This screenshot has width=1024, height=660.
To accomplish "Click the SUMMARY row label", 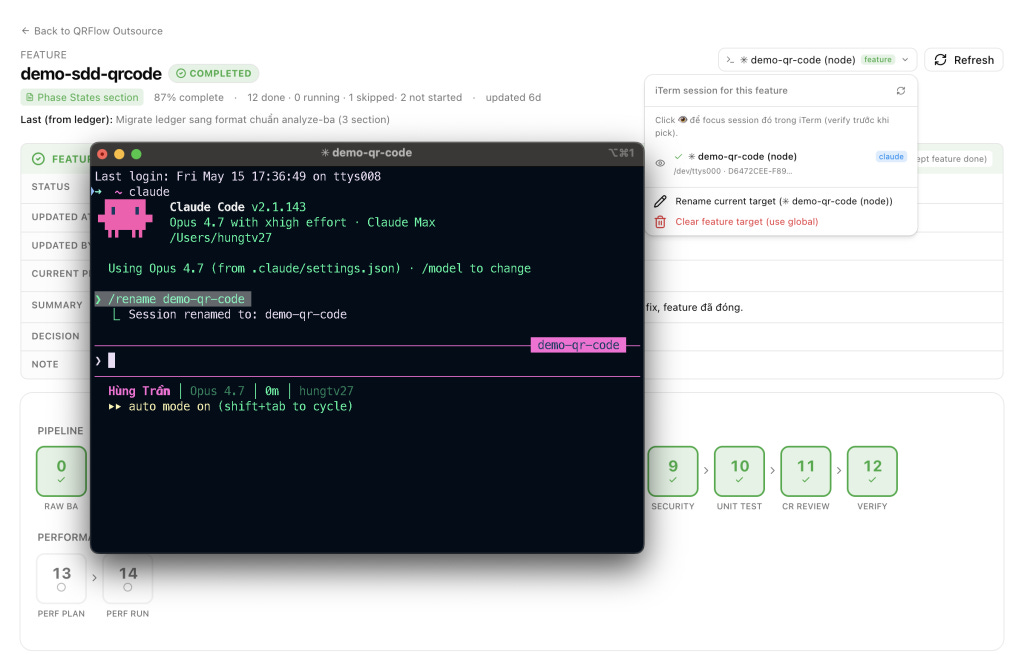I will 57,305.
